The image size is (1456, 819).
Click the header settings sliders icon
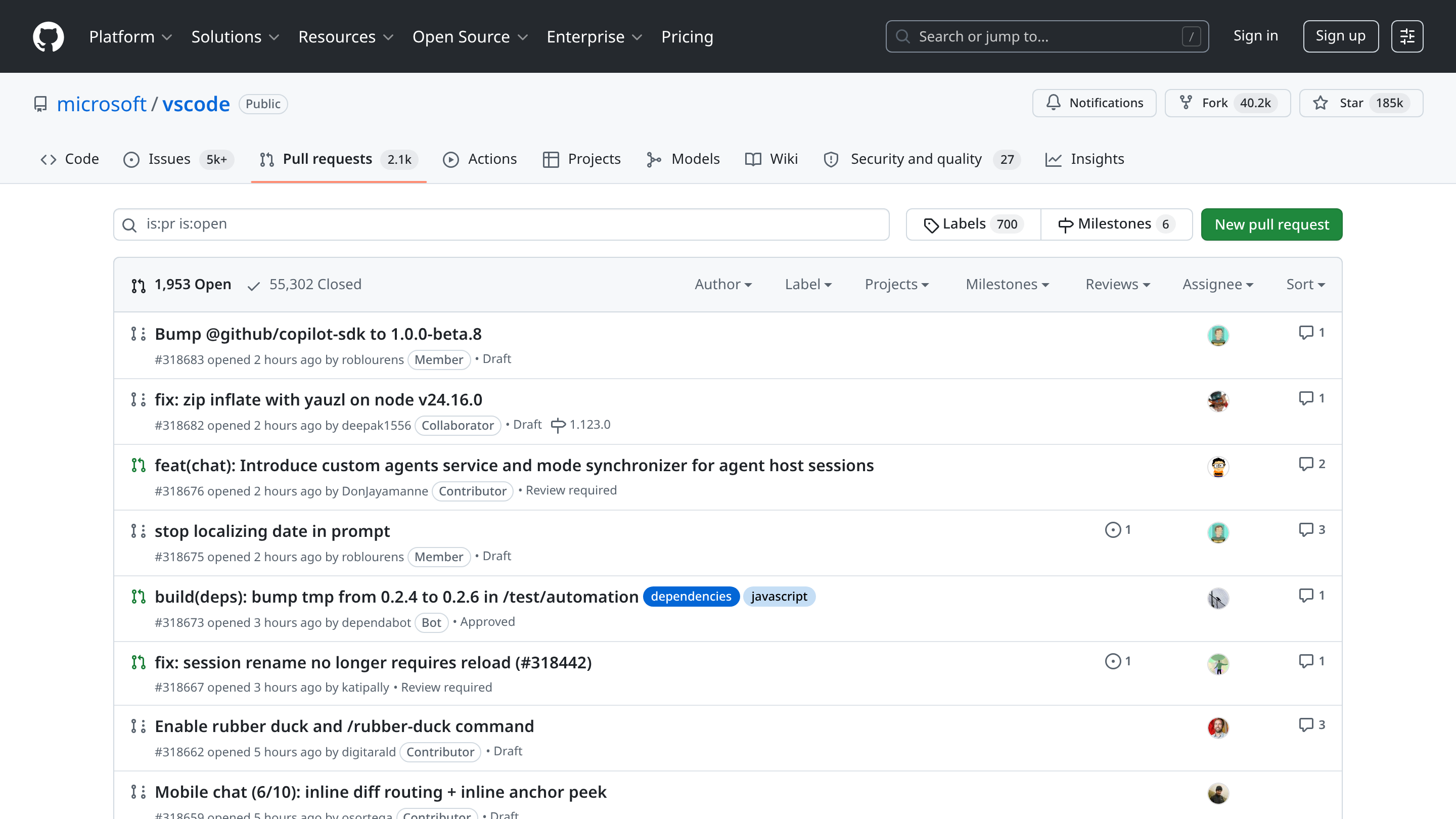coord(1407,37)
